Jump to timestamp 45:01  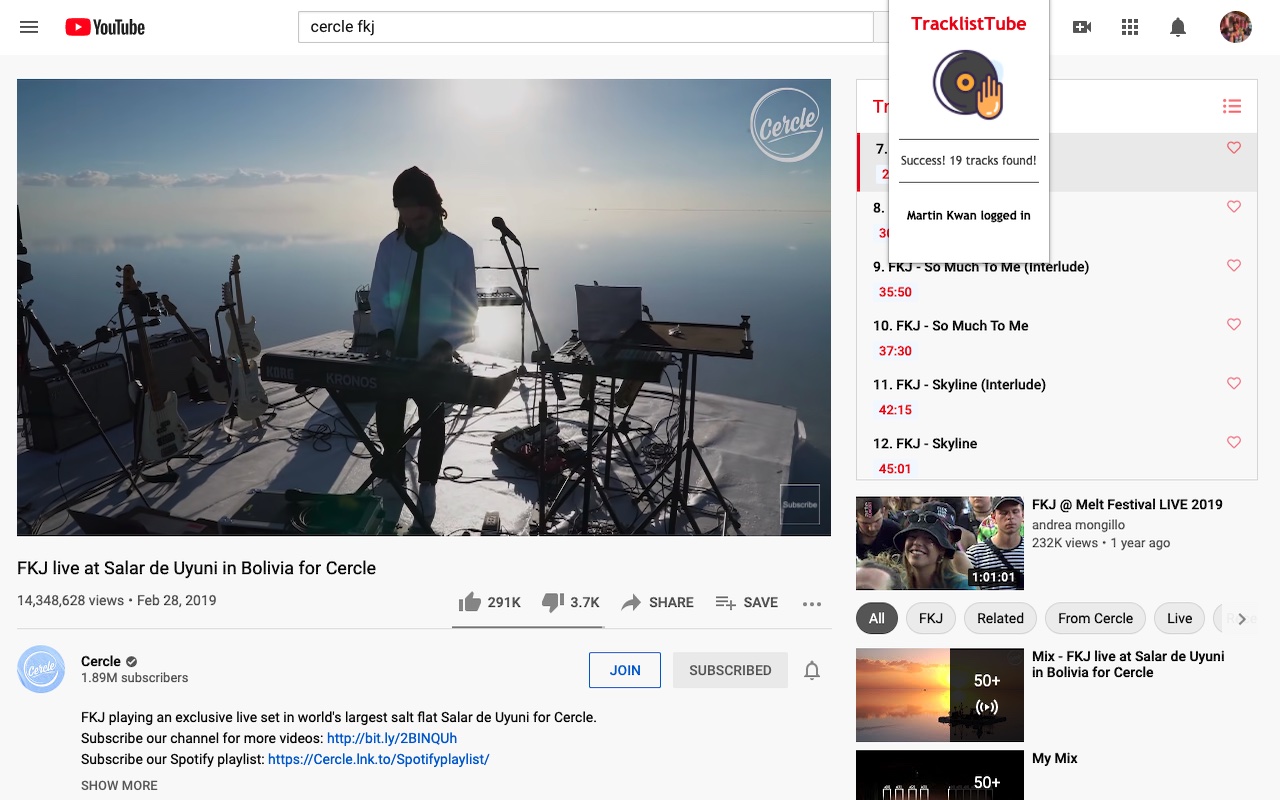coord(895,468)
